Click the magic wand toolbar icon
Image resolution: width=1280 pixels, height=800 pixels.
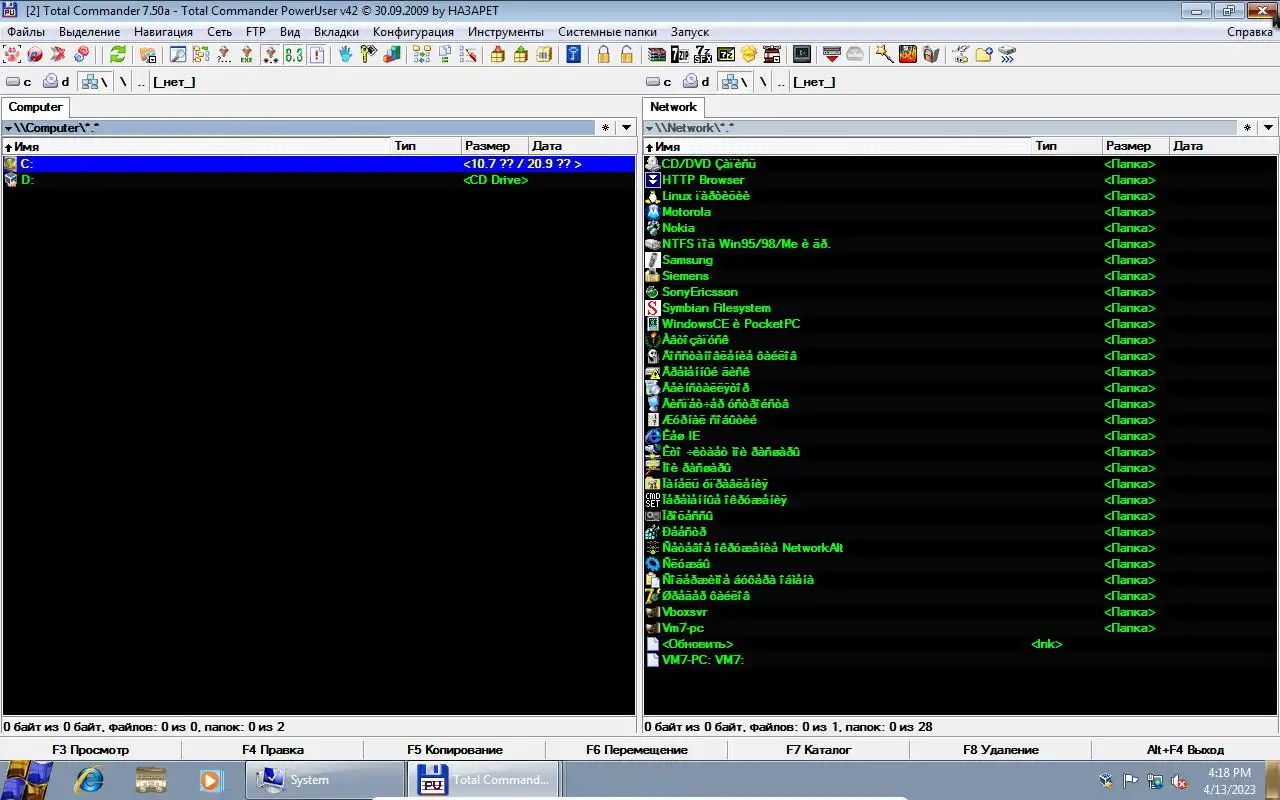pyautogui.click(x=884, y=54)
